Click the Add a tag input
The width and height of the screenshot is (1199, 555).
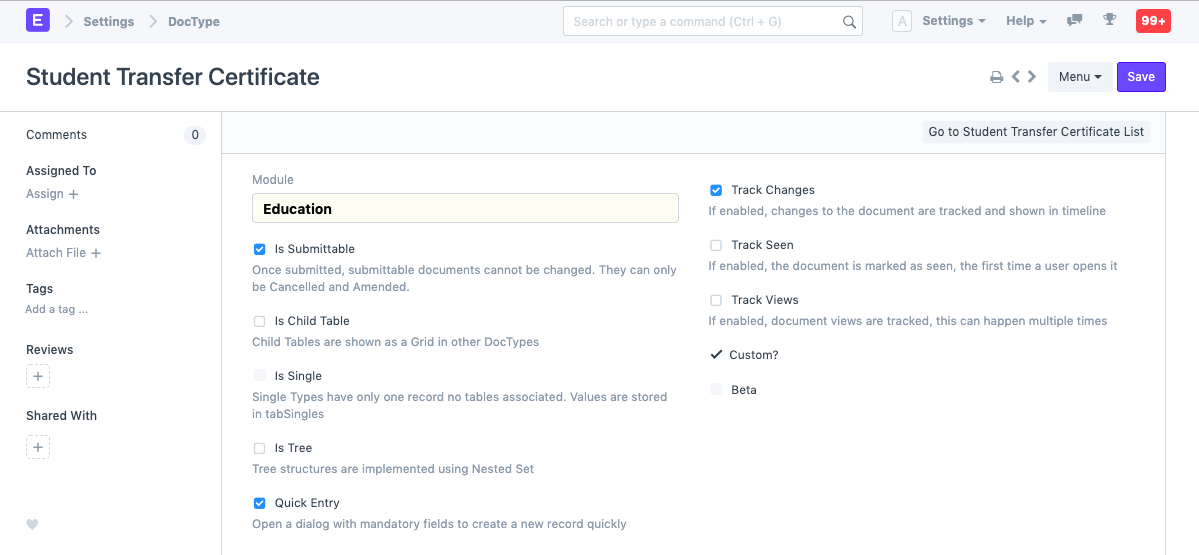point(57,310)
